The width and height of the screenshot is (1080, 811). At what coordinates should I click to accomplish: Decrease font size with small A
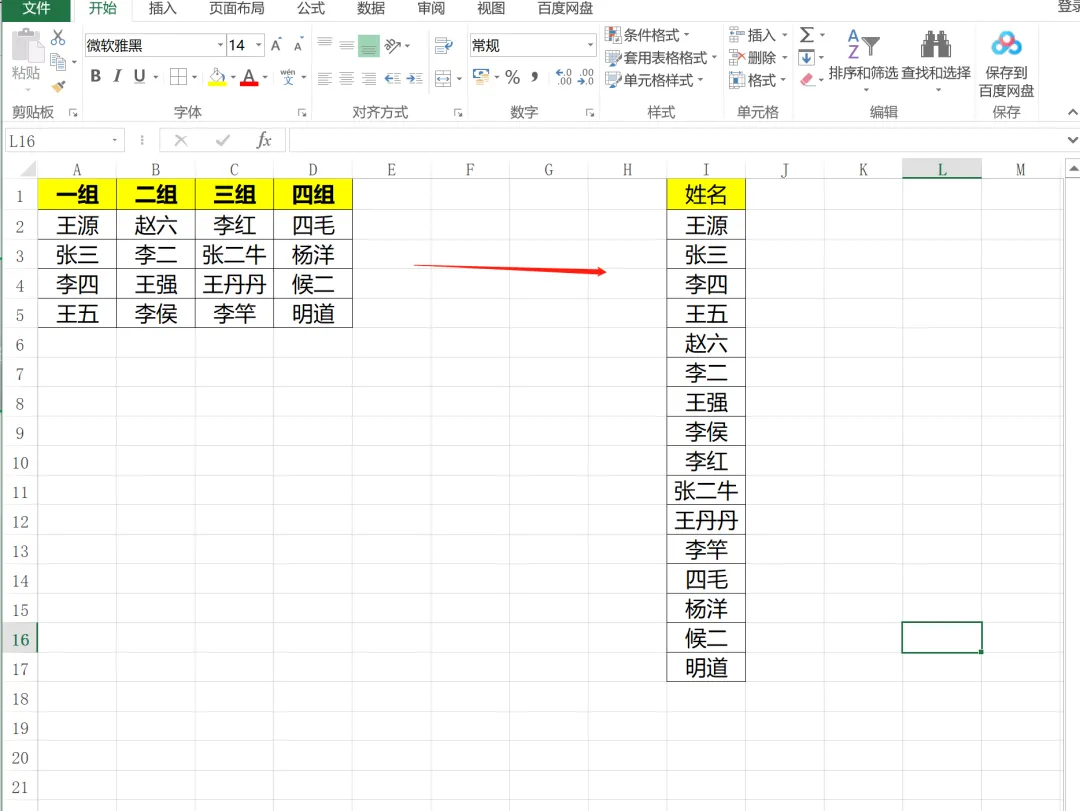pos(298,45)
